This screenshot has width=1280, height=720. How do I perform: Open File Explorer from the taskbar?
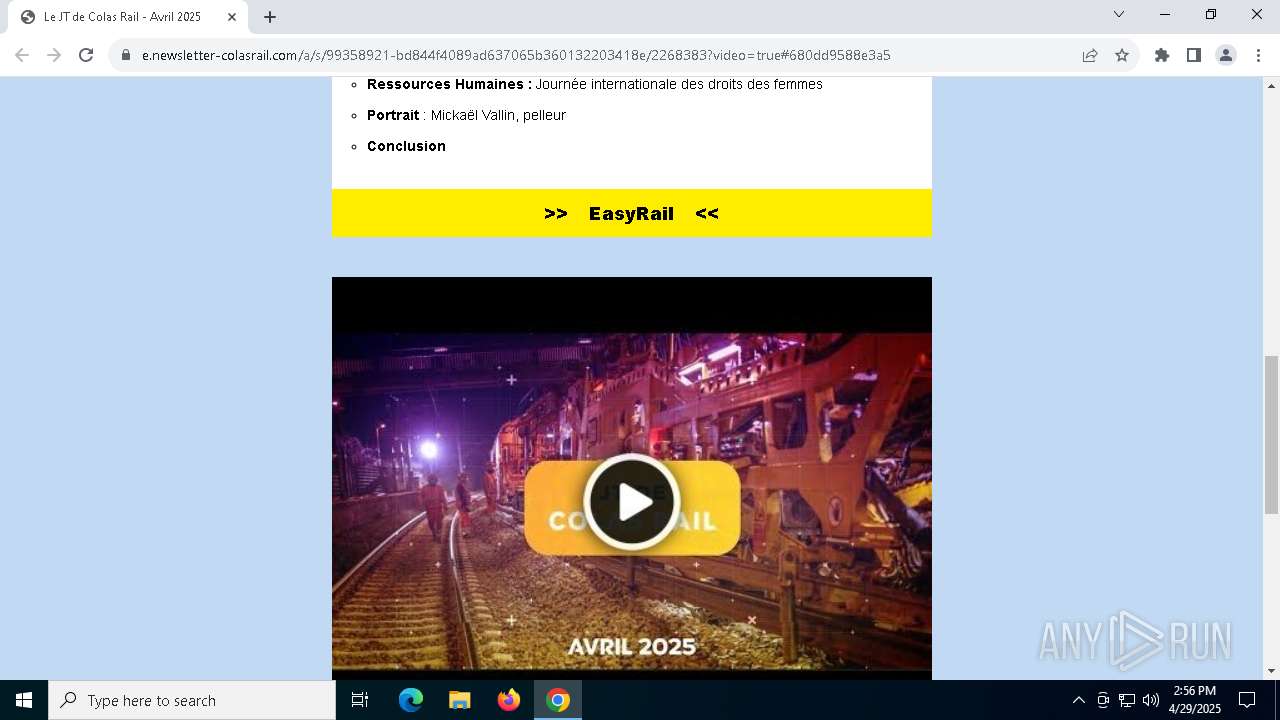coord(460,700)
